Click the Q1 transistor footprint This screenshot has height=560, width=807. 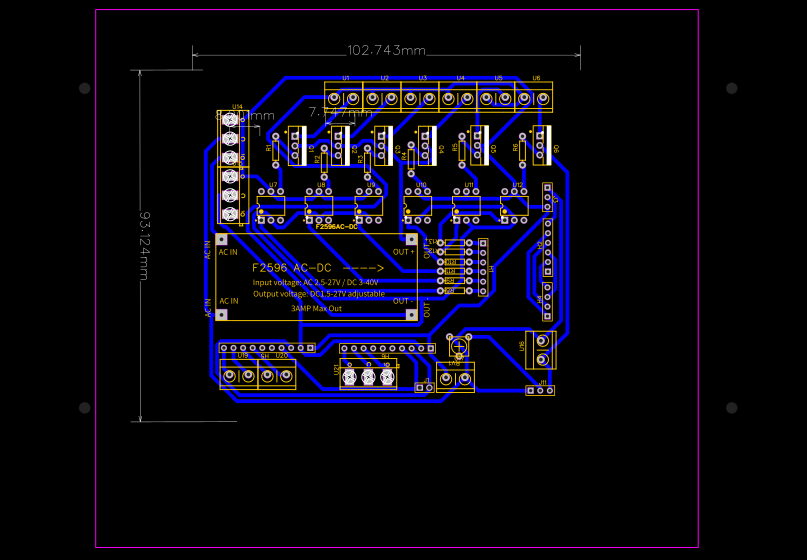click(x=297, y=146)
